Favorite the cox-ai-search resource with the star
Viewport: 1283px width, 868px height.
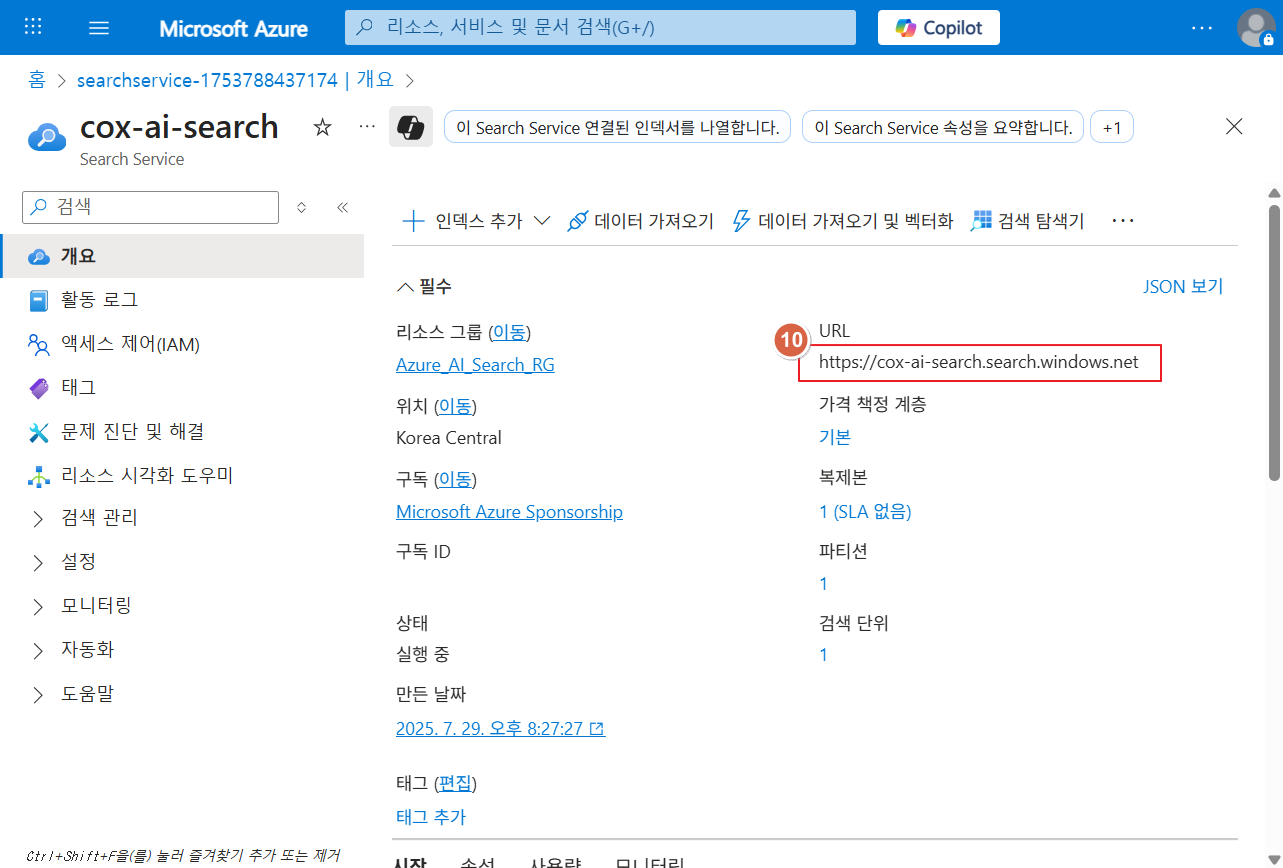pos(322,127)
